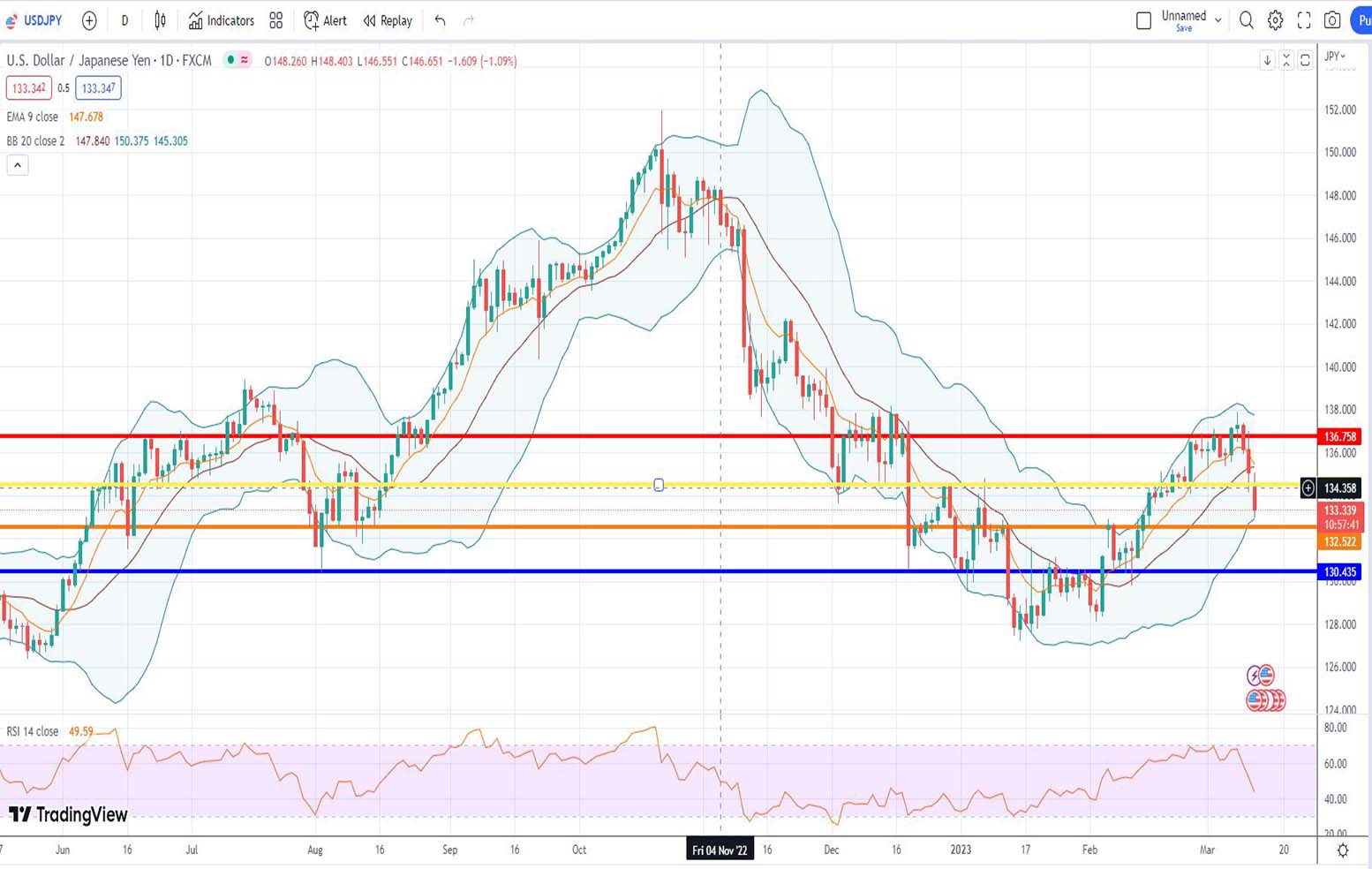
Task: Take a chart snapshot with camera icon
Action: click(x=1332, y=20)
